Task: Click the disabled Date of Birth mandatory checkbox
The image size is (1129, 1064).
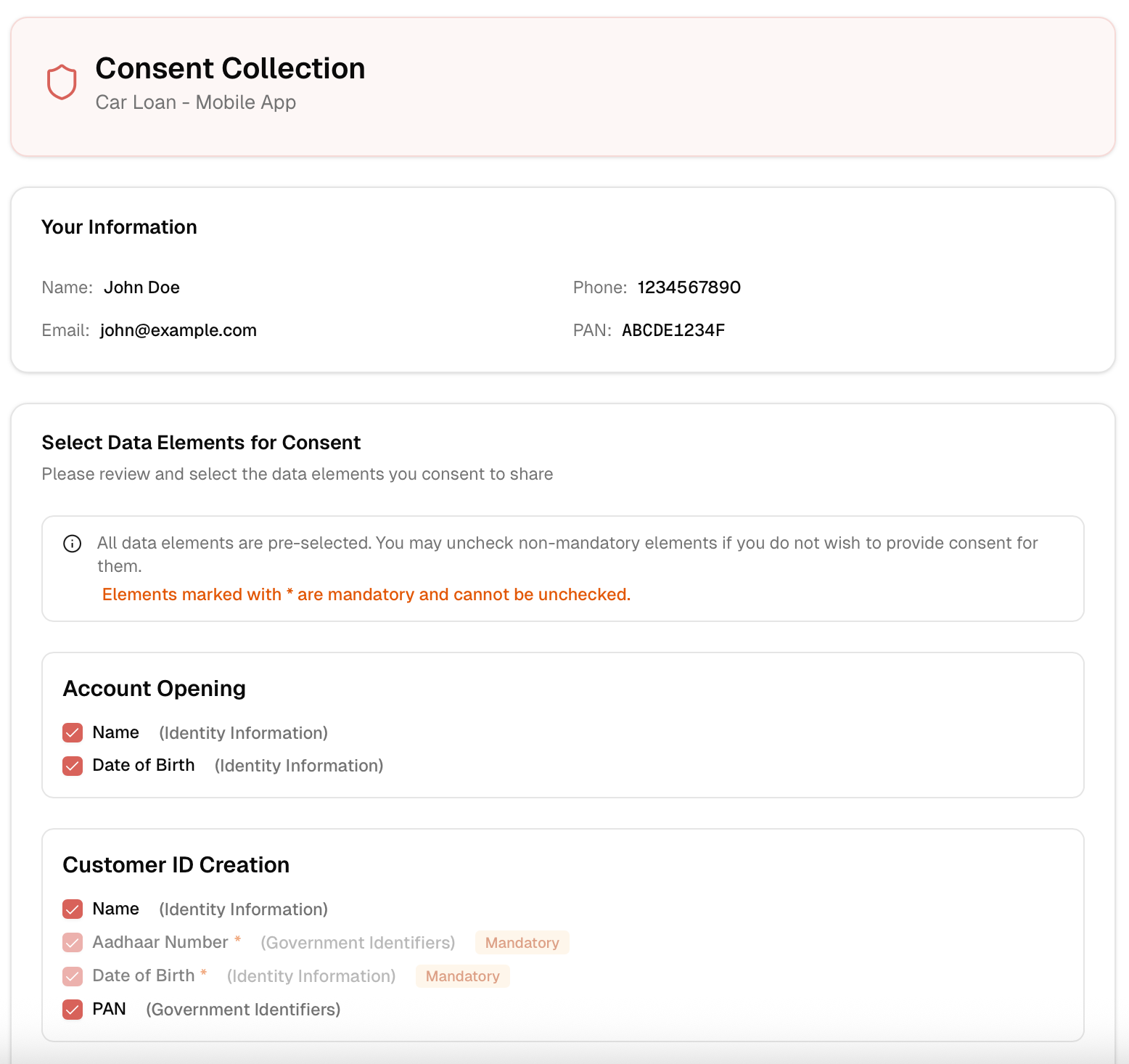Action: pyautogui.click(x=72, y=975)
